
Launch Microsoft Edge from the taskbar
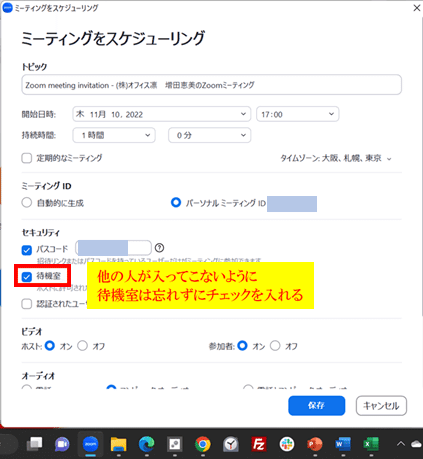pos(147,444)
